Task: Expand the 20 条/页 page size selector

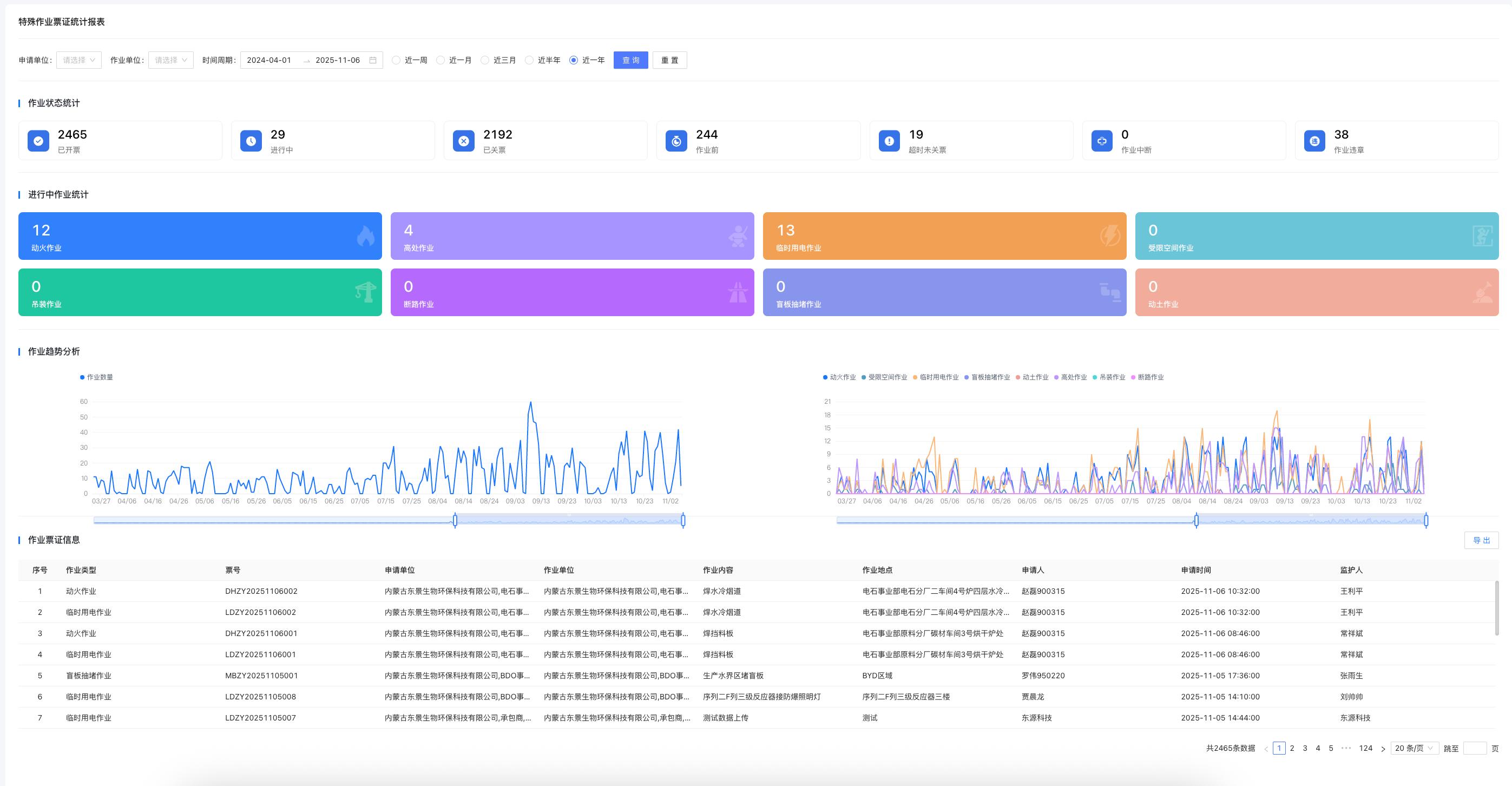Action: (x=1414, y=748)
